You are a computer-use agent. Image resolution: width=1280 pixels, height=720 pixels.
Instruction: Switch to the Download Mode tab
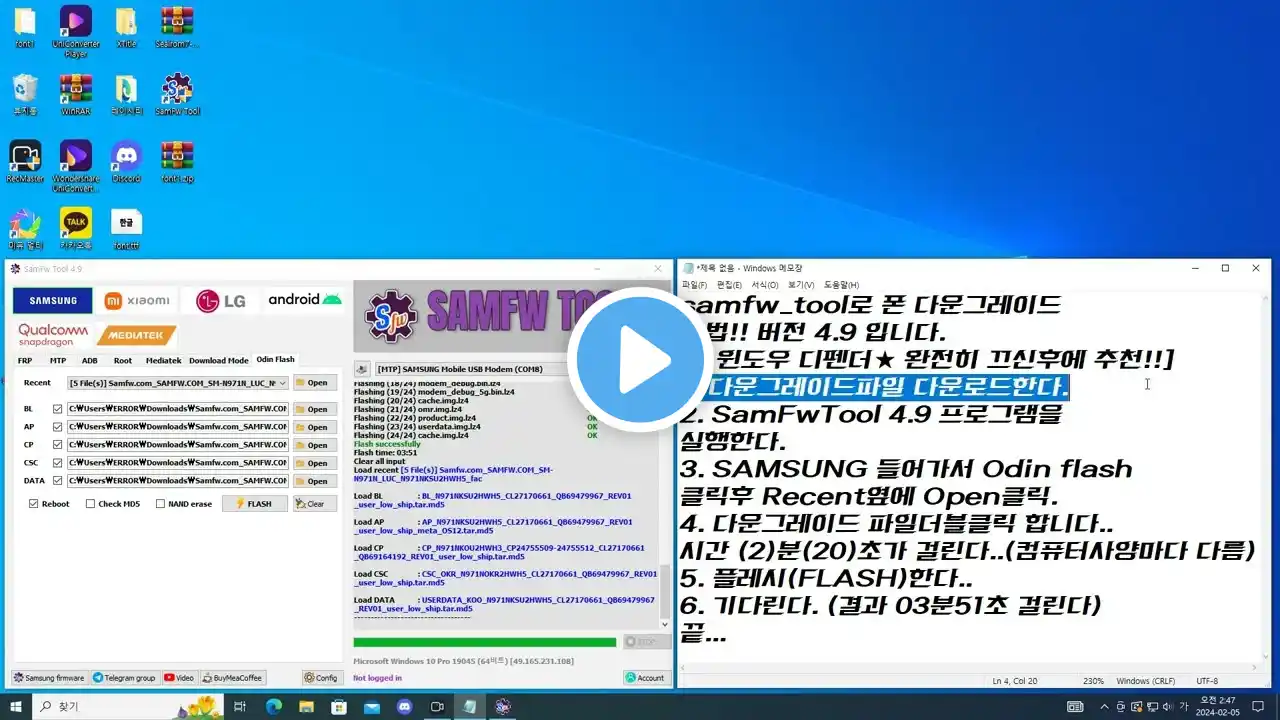pos(219,360)
